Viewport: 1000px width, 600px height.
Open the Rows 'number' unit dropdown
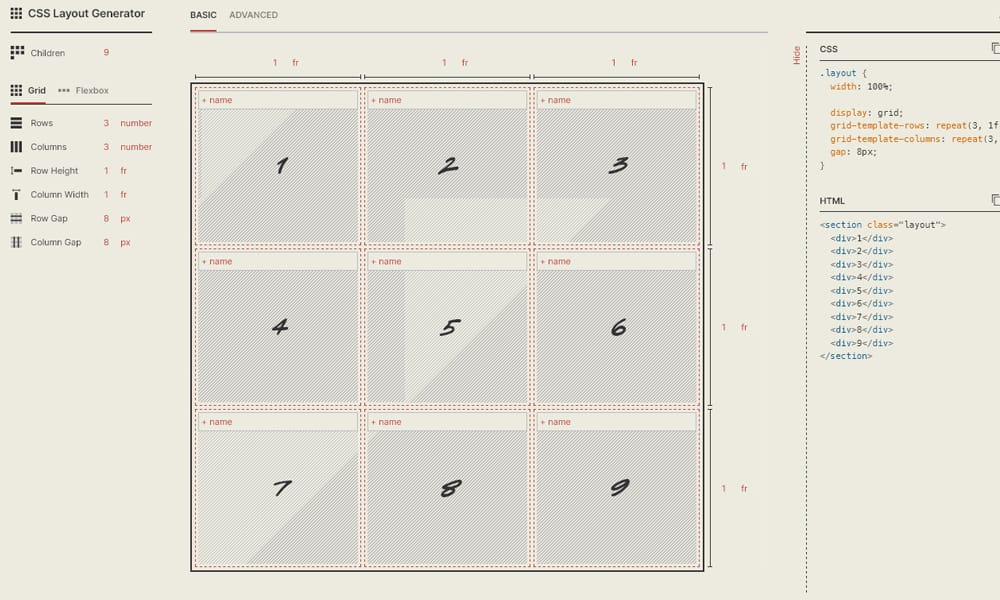(134, 122)
